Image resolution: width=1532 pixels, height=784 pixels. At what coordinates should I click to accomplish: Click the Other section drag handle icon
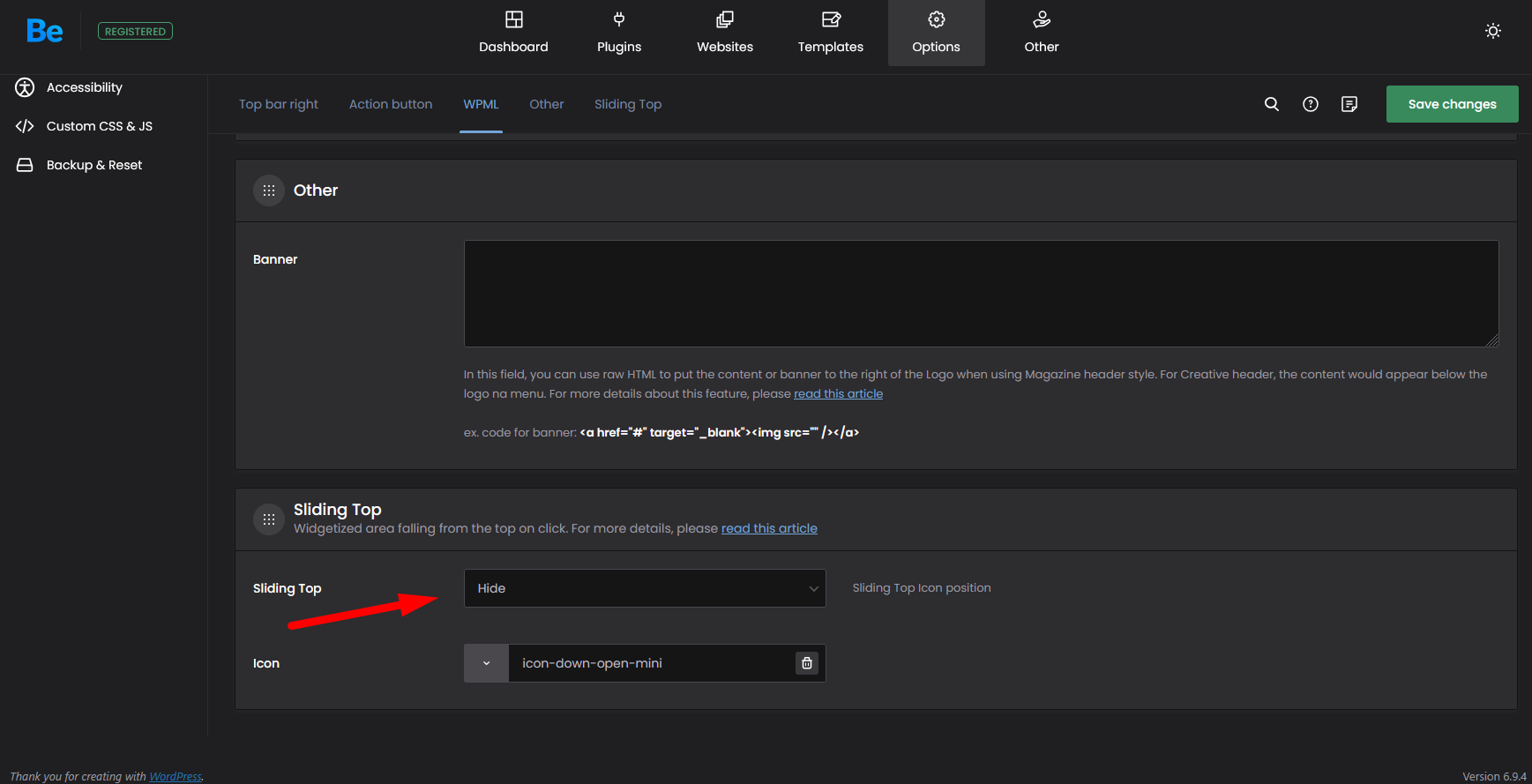coord(269,190)
